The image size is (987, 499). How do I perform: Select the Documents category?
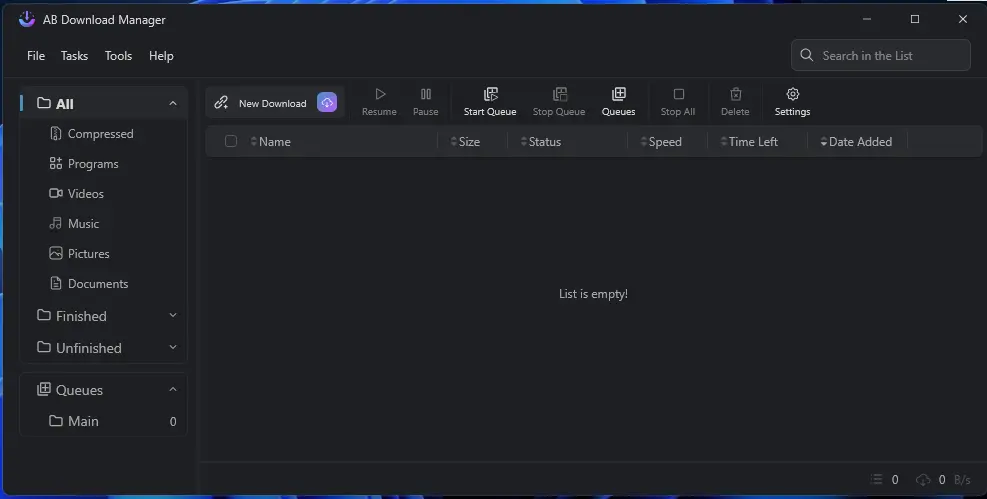(x=104, y=284)
